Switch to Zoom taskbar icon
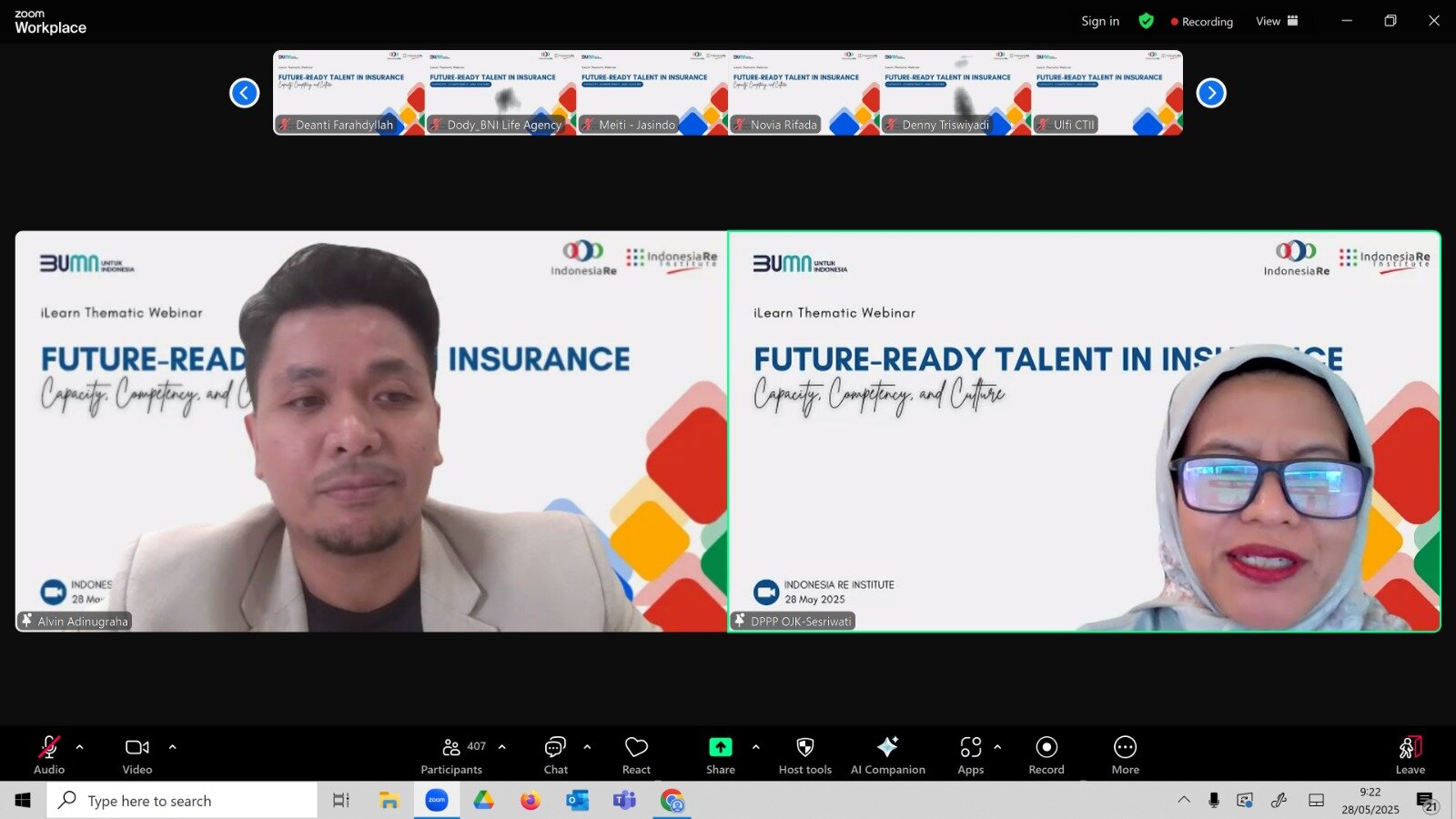This screenshot has height=819, width=1456. point(437,801)
